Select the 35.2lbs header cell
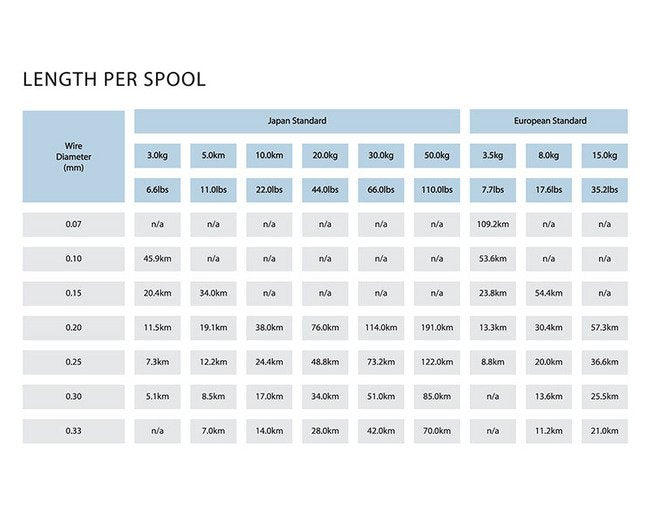 [x=605, y=189]
